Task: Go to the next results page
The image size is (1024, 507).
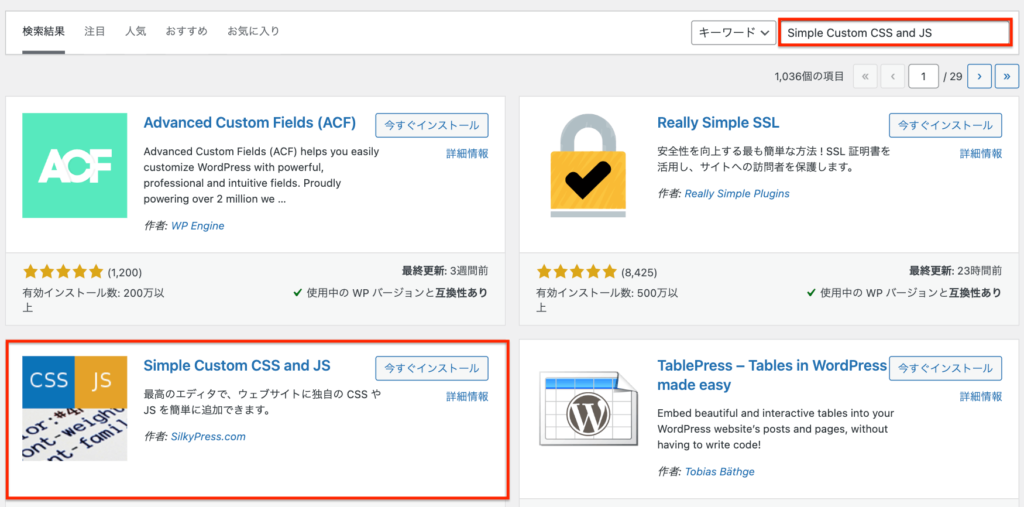Action: click(979, 76)
